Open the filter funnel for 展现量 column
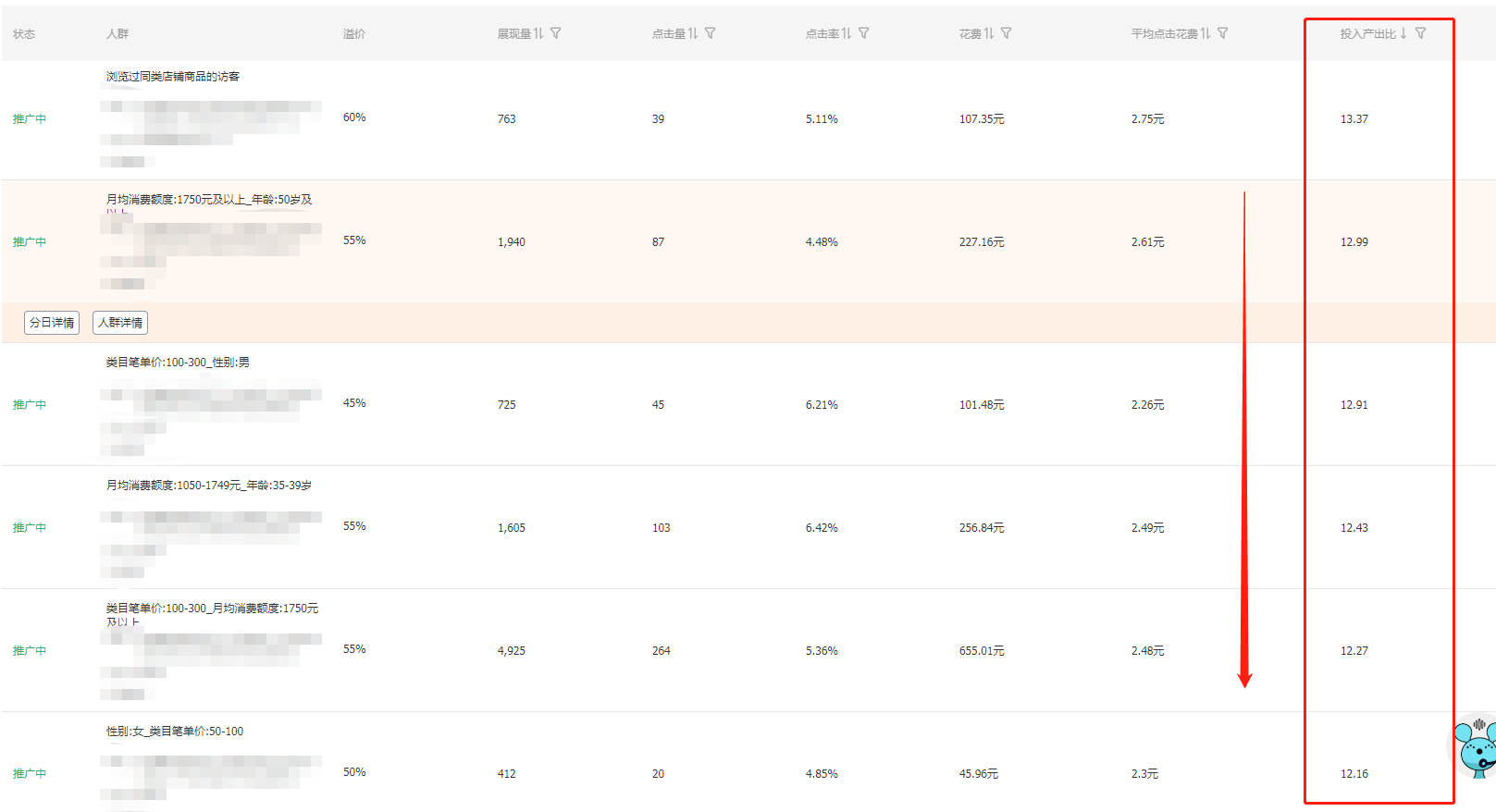 (556, 33)
